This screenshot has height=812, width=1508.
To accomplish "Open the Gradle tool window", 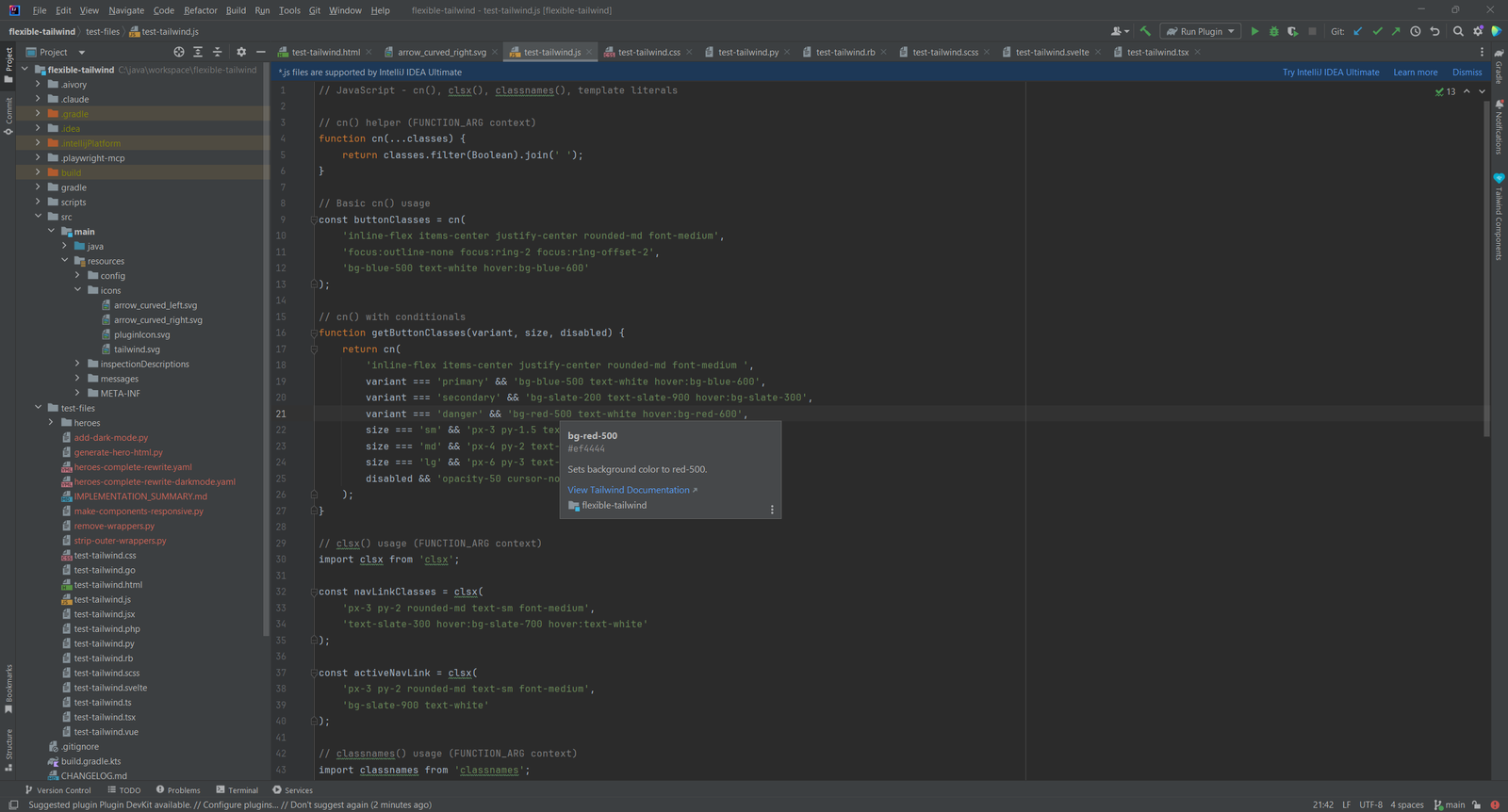I will (x=1499, y=67).
